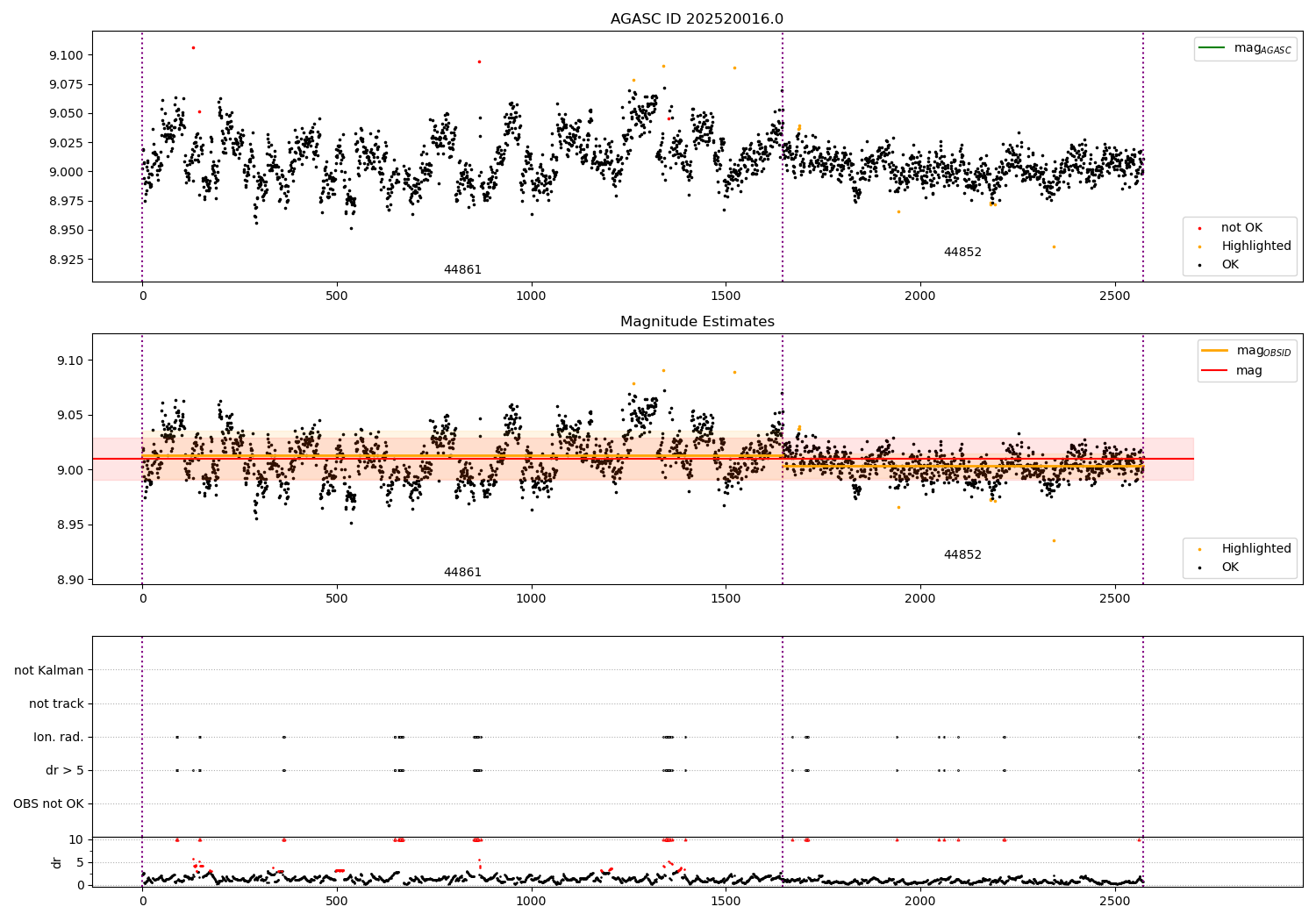Click the 5 tick on the dr axis
This screenshot has width=1316, height=921.
tap(80, 862)
